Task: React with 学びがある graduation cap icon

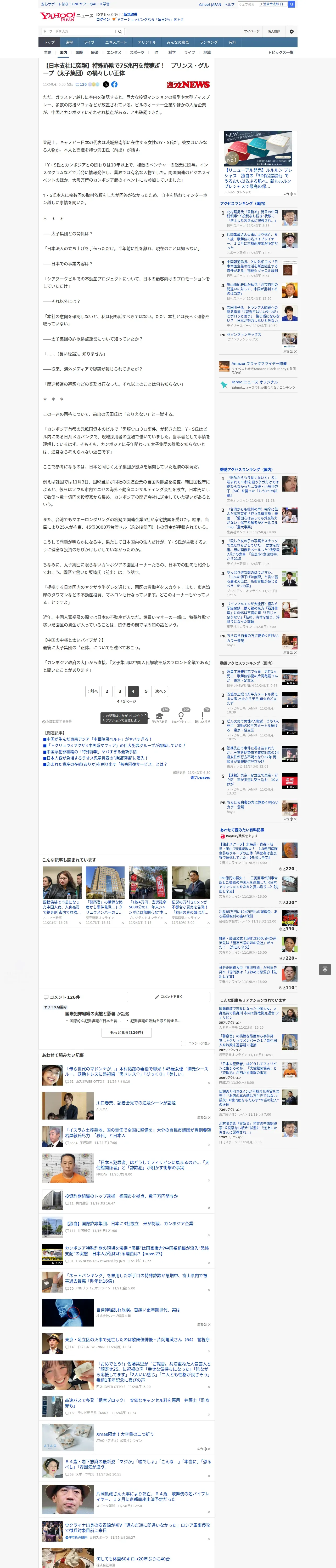Action: coord(160,716)
